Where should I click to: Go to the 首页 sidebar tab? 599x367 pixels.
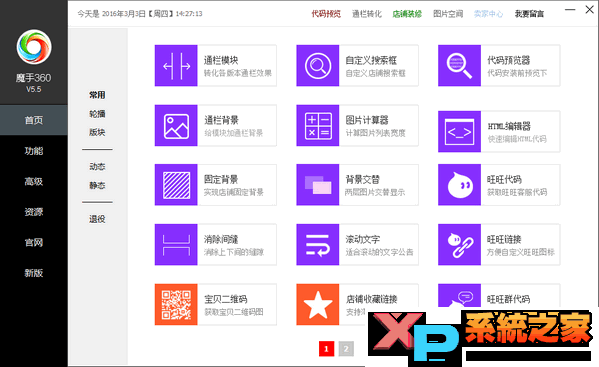(34, 120)
